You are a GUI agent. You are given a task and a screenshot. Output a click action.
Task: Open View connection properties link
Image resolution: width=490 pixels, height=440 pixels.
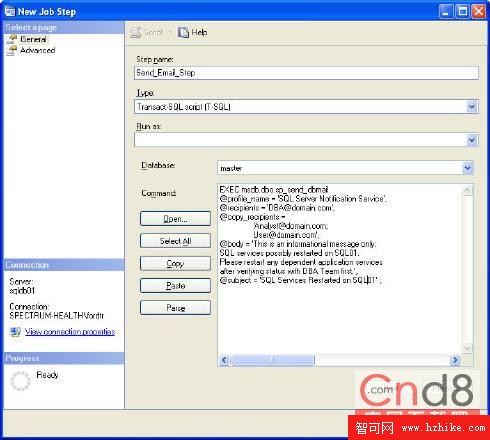(x=70, y=332)
